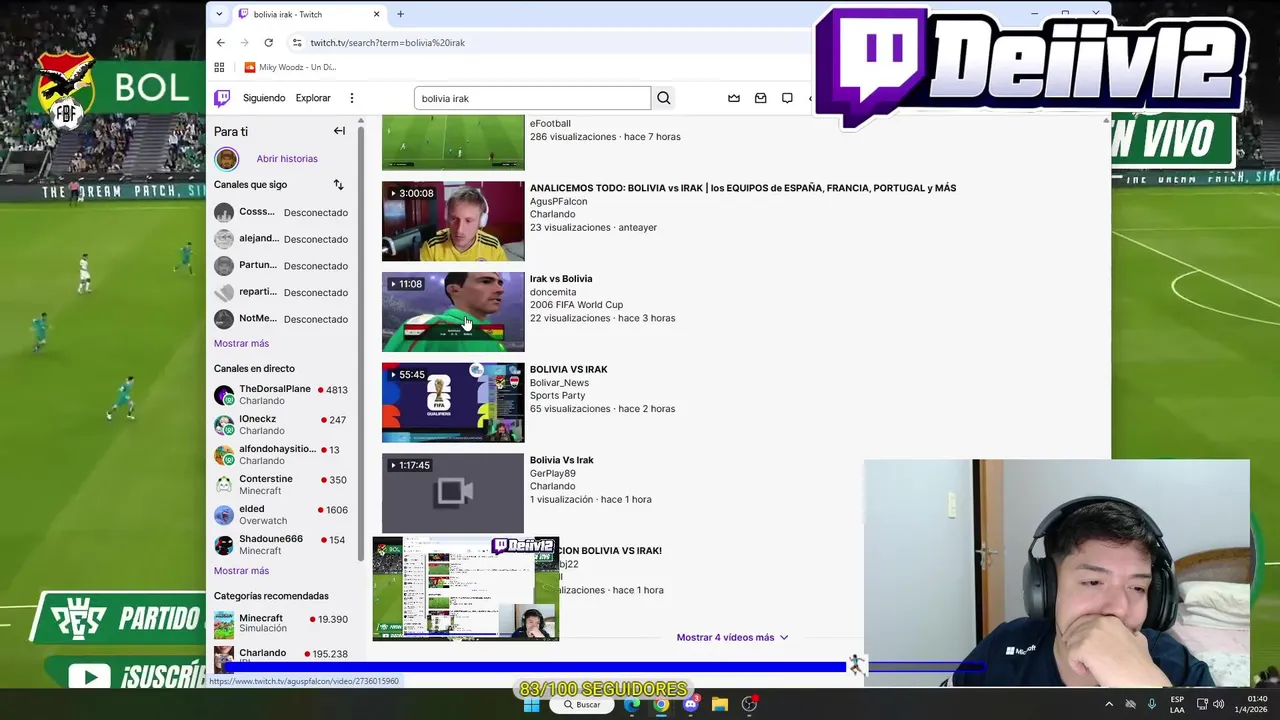Image resolution: width=1280 pixels, height=720 pixels.
Task: Expand followed channels with Mostrar más
Action: tap(241, 343)
